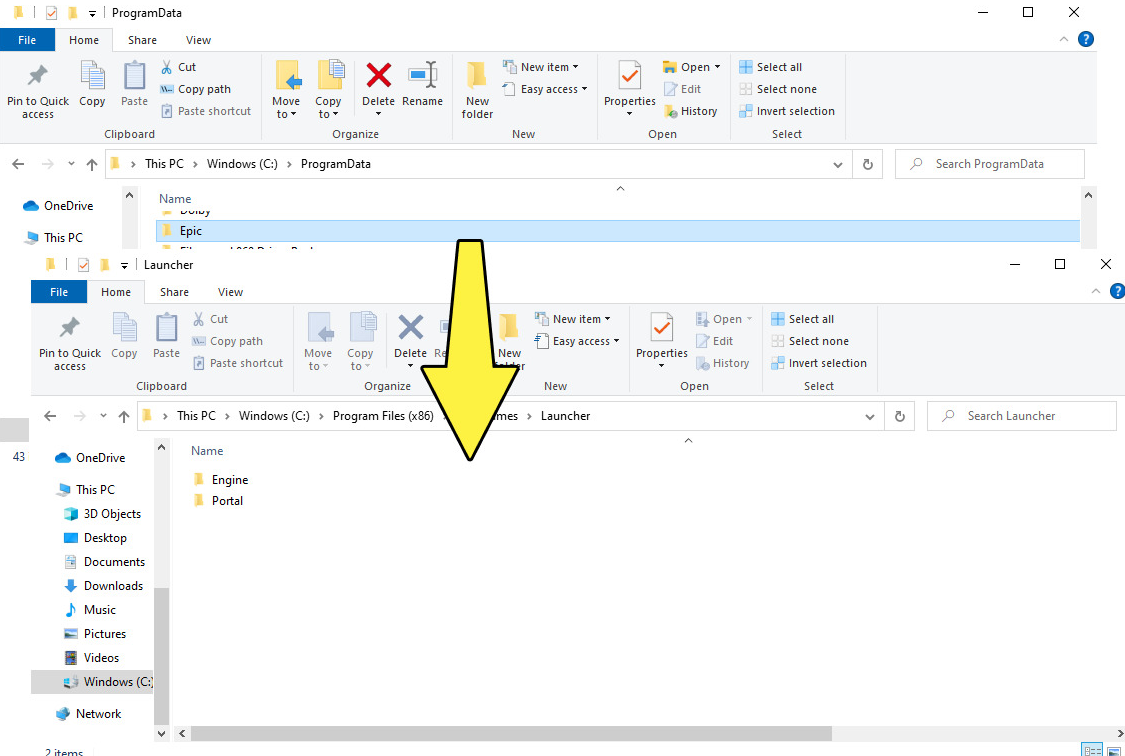Open View tab in Launcher window
Viewport: 1125px width, 756px height.
point(230,292)
